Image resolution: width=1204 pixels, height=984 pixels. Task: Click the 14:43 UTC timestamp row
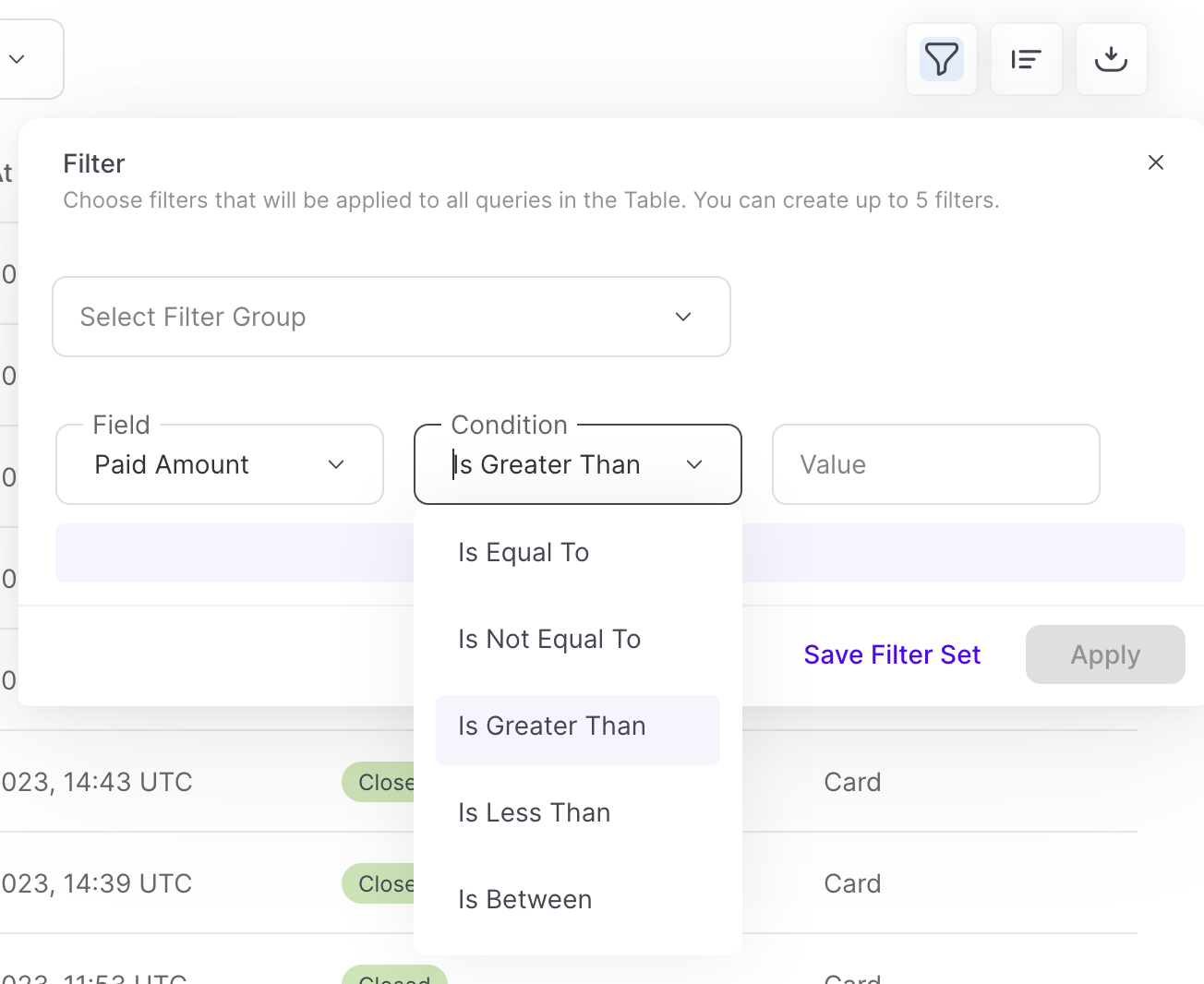pos(97,782)
